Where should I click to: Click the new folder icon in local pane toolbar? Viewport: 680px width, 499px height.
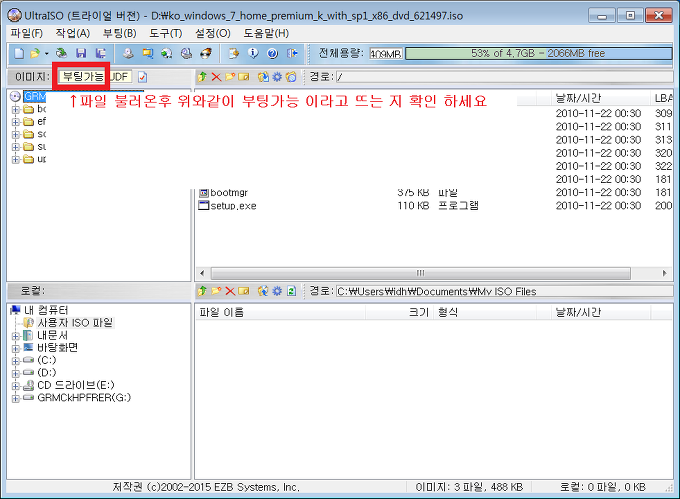[216, 291]
